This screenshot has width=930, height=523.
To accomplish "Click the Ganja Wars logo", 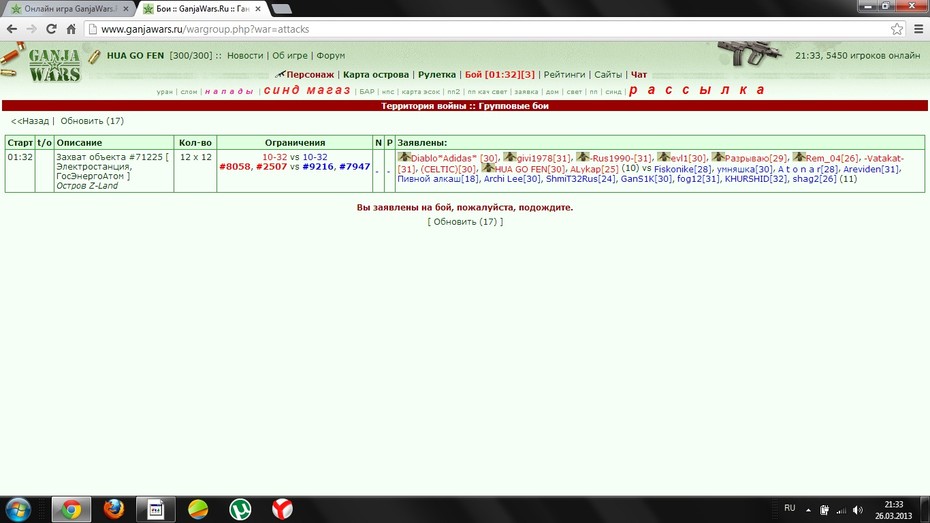I will click(54, 65).
